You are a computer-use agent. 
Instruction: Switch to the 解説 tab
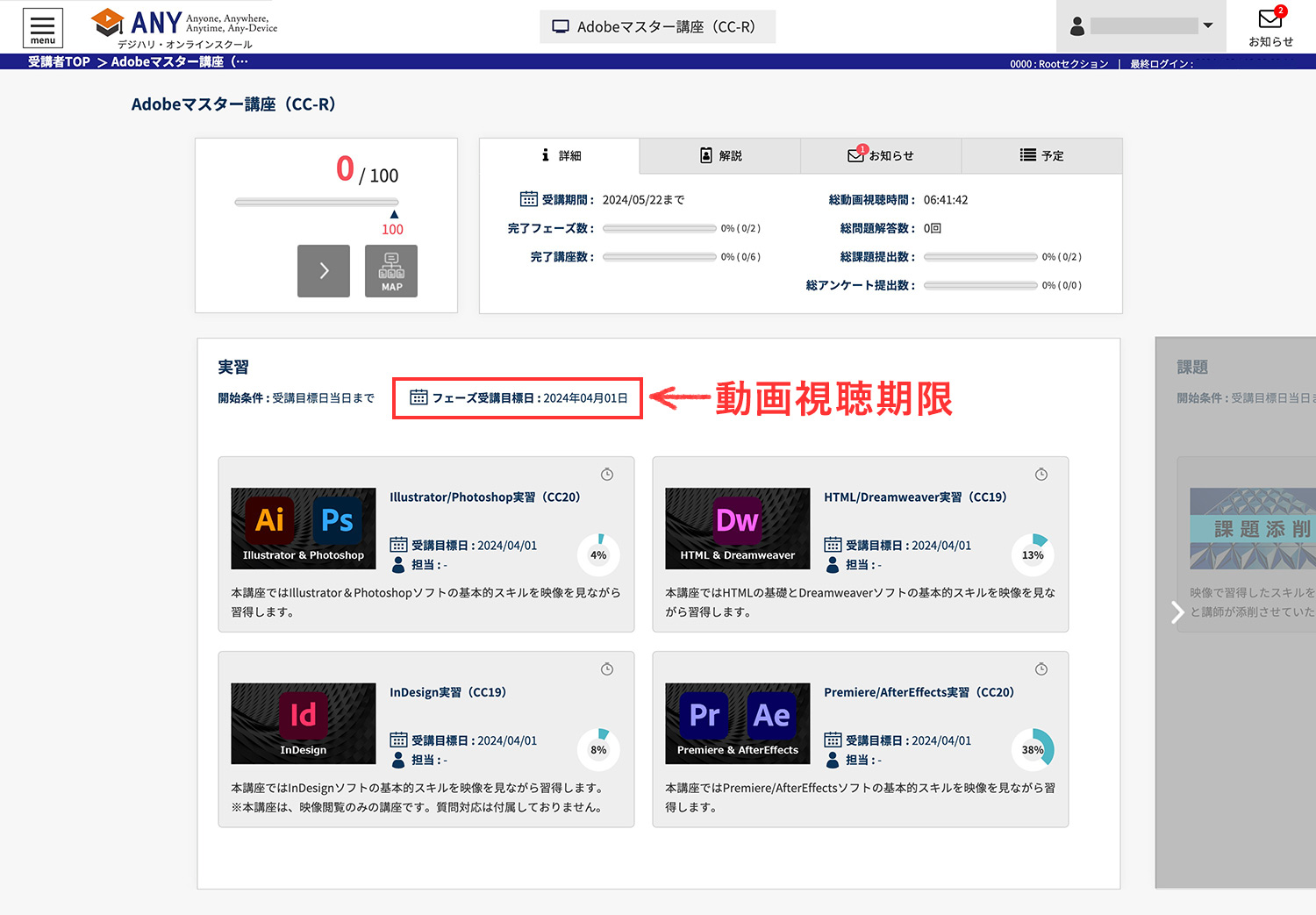[720, 155]
